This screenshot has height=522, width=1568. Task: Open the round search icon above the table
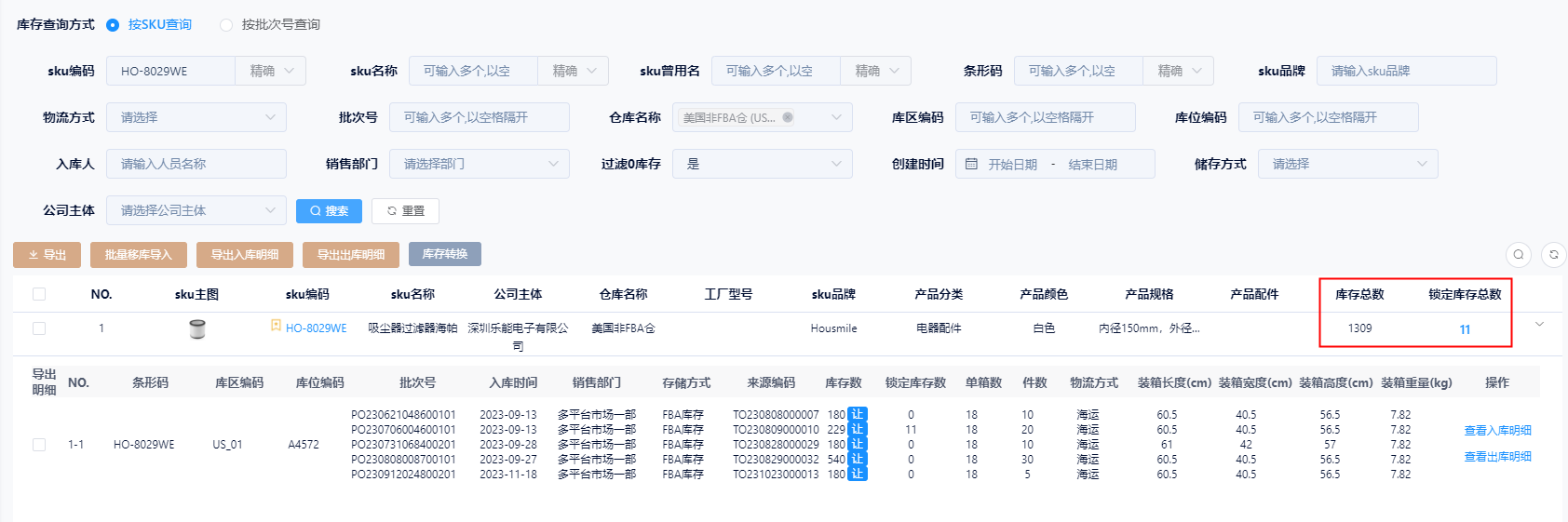point(1519,254)
